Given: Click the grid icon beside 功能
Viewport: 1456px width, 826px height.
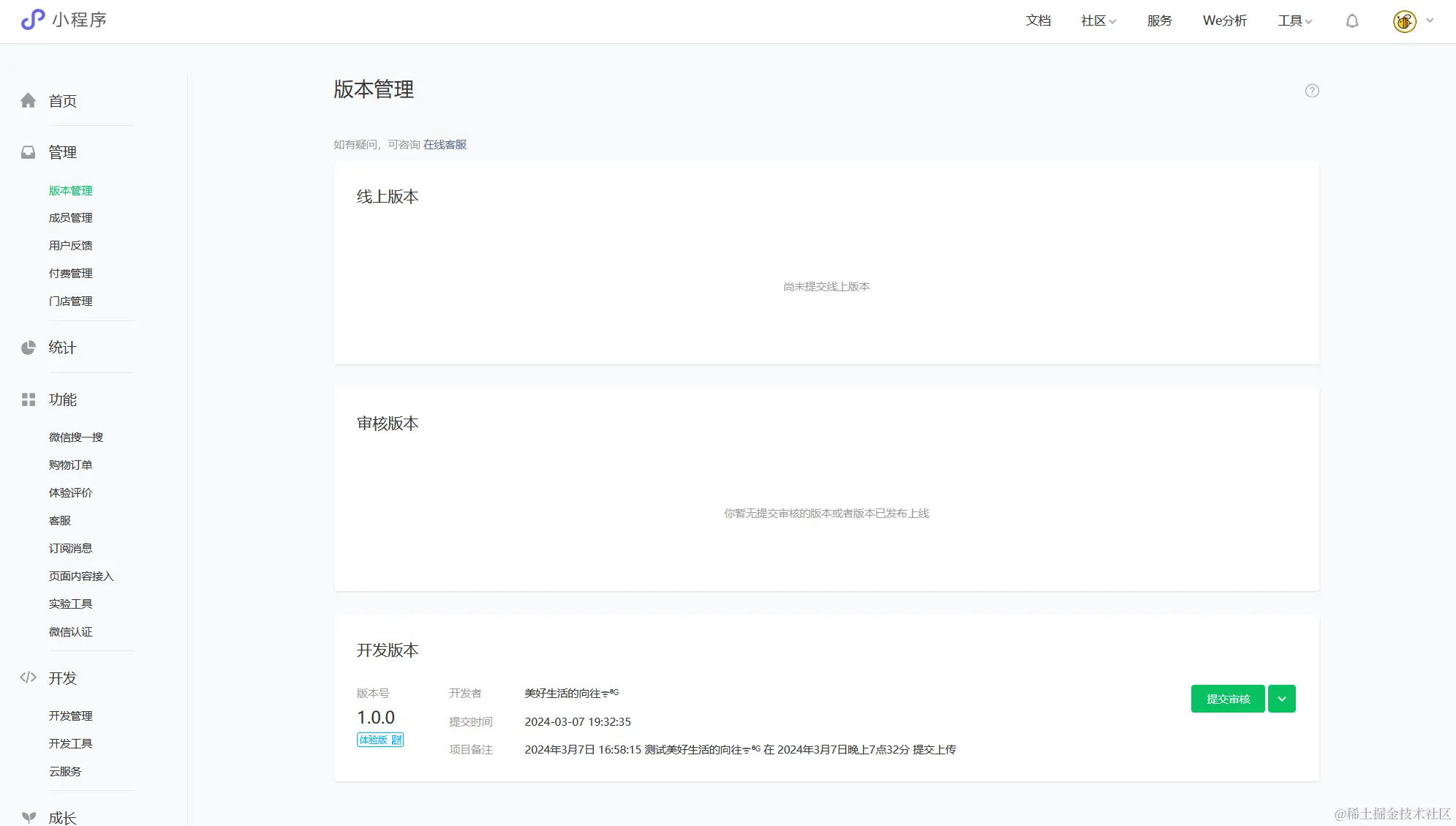Looking at the screenshot, I should tap(29, 399).
